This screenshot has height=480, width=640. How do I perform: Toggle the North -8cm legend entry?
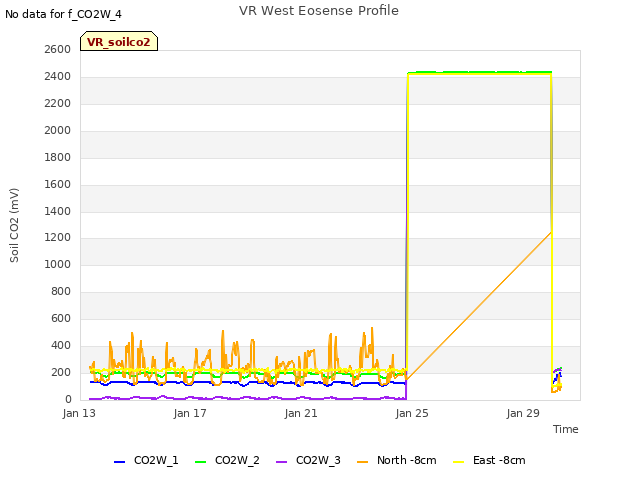(x=397, y=460)
